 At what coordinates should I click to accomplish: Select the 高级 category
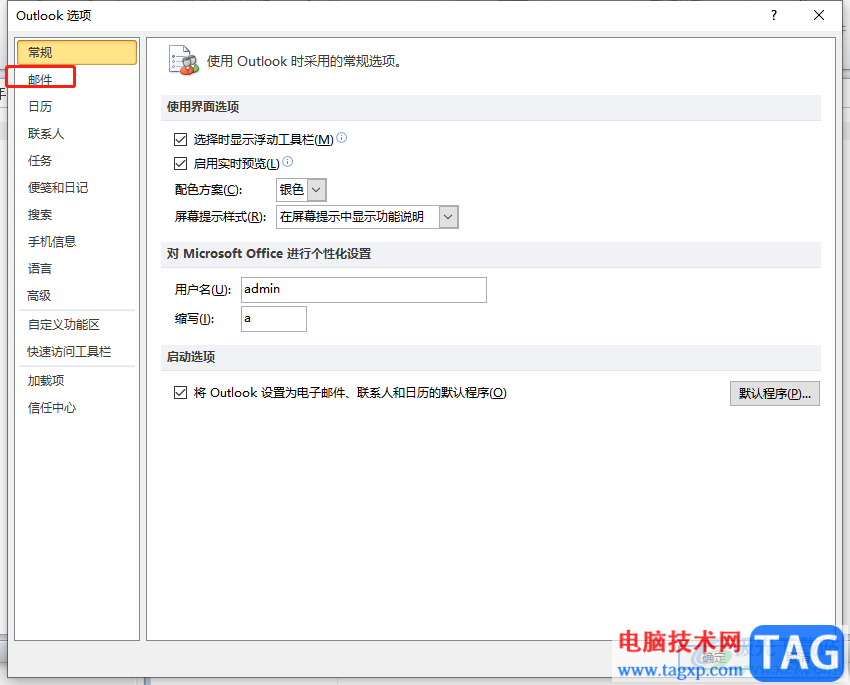(x=76, y=296)
